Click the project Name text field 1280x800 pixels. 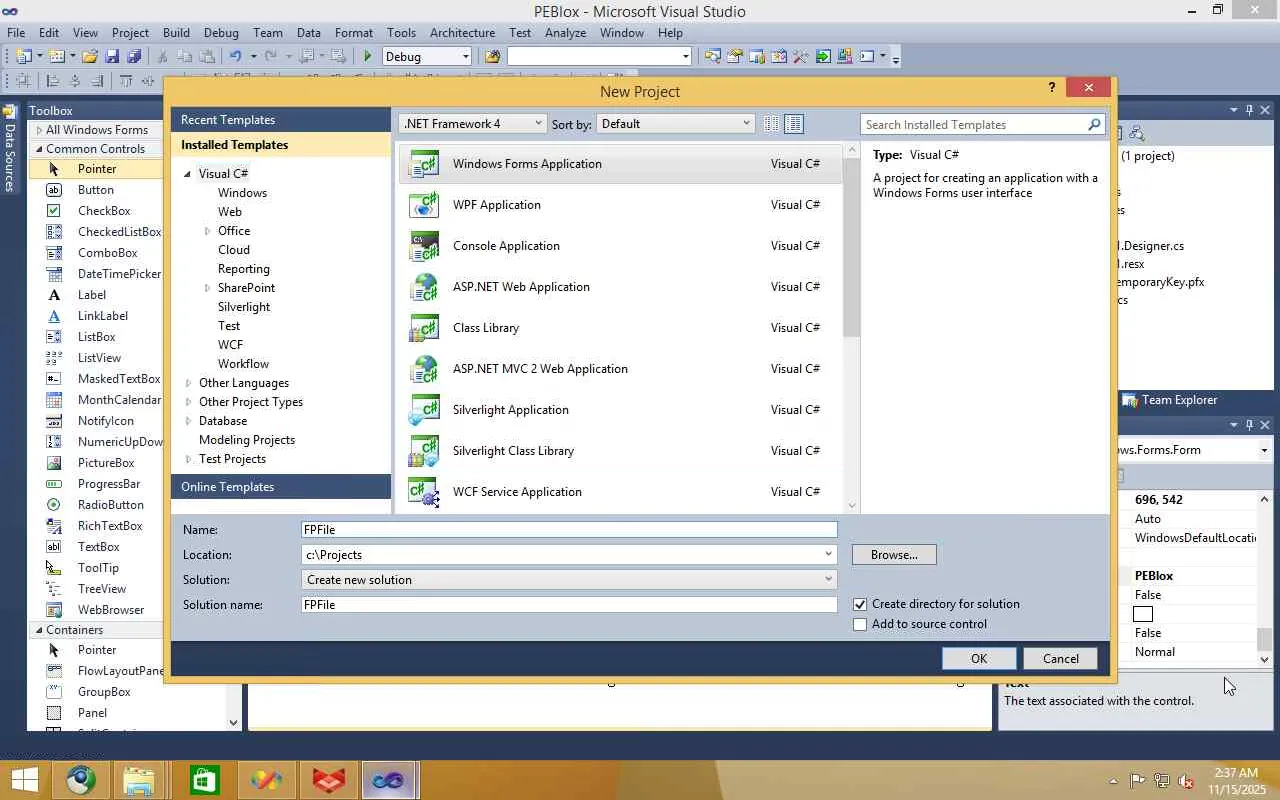click(569, 530)
